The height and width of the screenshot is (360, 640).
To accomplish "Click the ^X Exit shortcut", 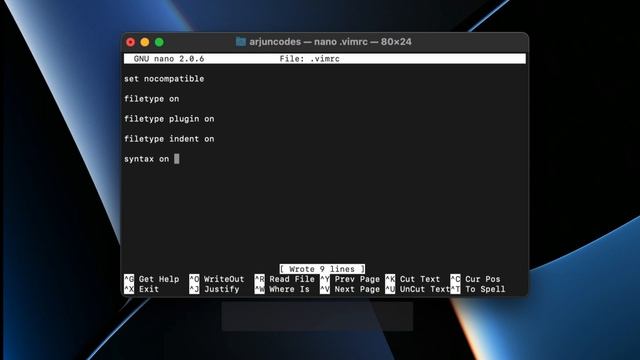I will [x=141, y=289].
